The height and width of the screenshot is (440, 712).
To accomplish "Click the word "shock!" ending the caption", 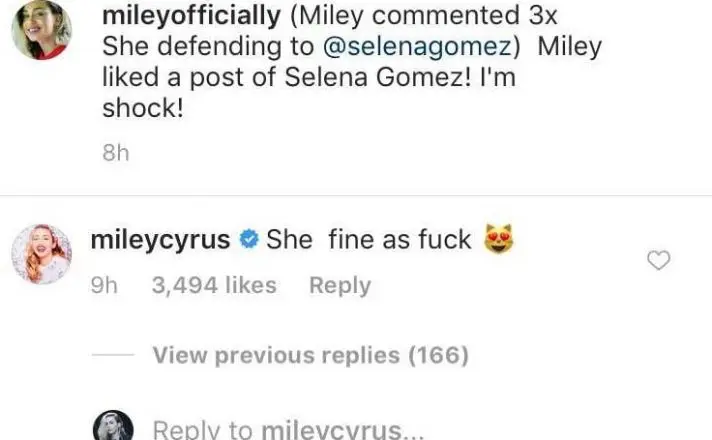I will coord(142,109).
